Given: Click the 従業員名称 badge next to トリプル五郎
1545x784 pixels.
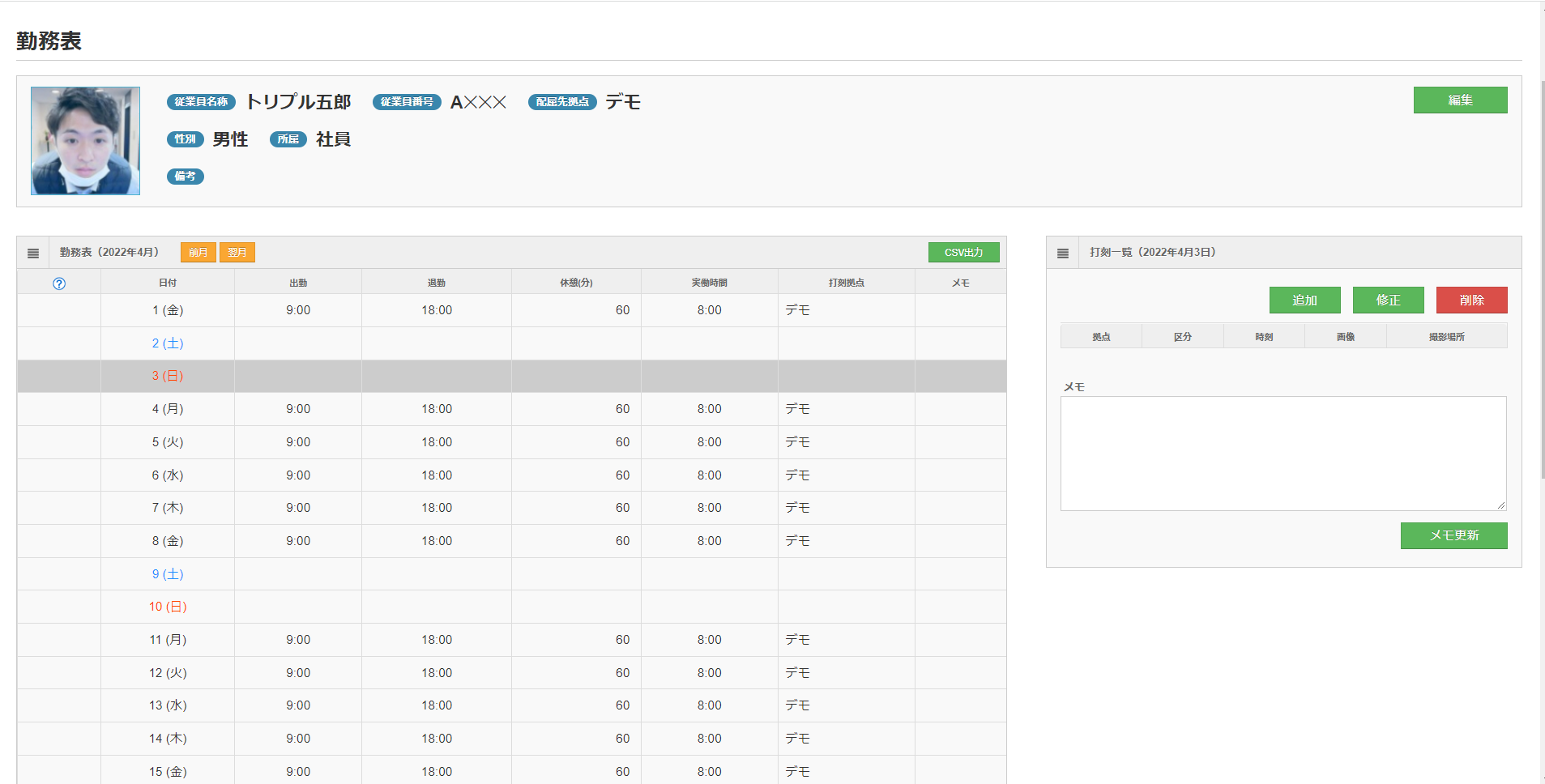Looking at the screenshot, I should coord(200,102).
